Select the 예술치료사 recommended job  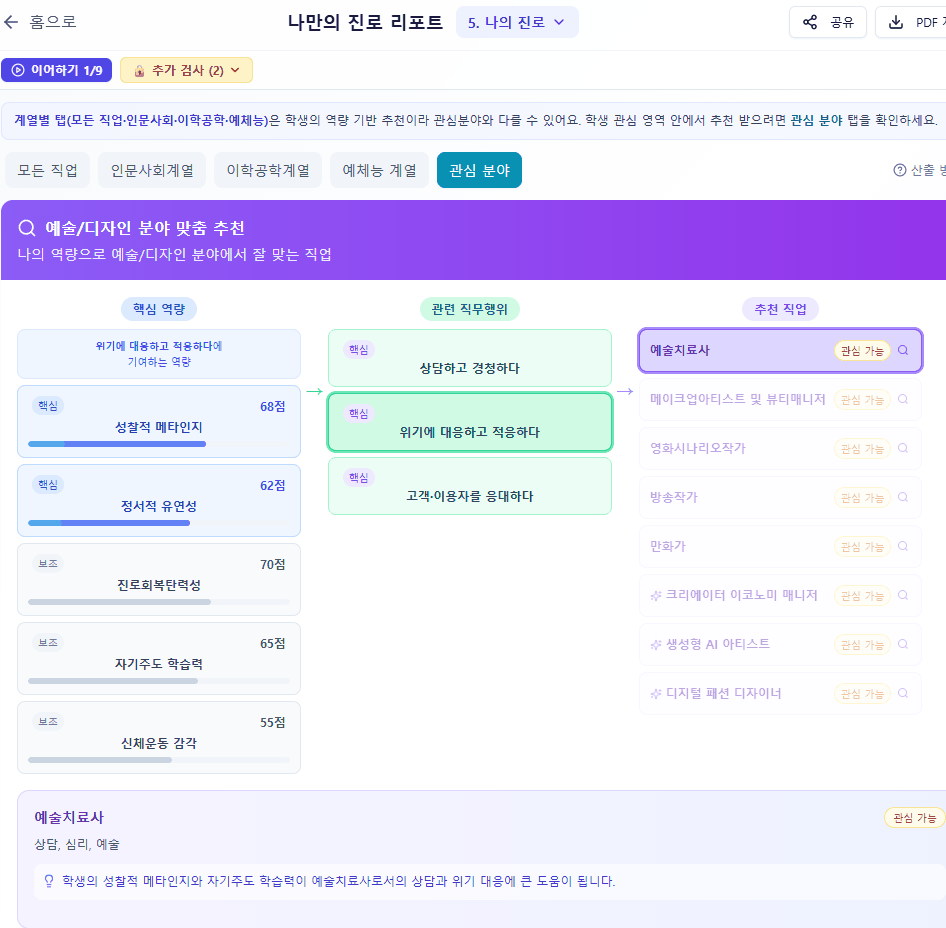click(780, 351)
